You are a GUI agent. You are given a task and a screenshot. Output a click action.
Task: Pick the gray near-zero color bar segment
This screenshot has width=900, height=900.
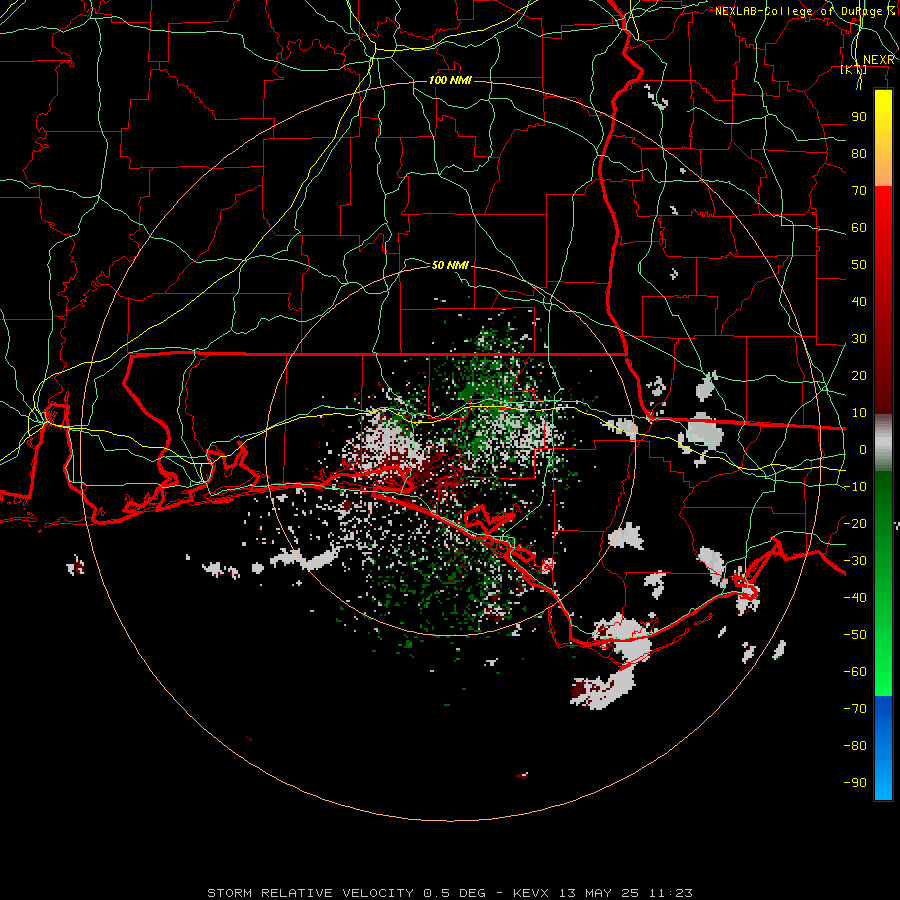883,442
